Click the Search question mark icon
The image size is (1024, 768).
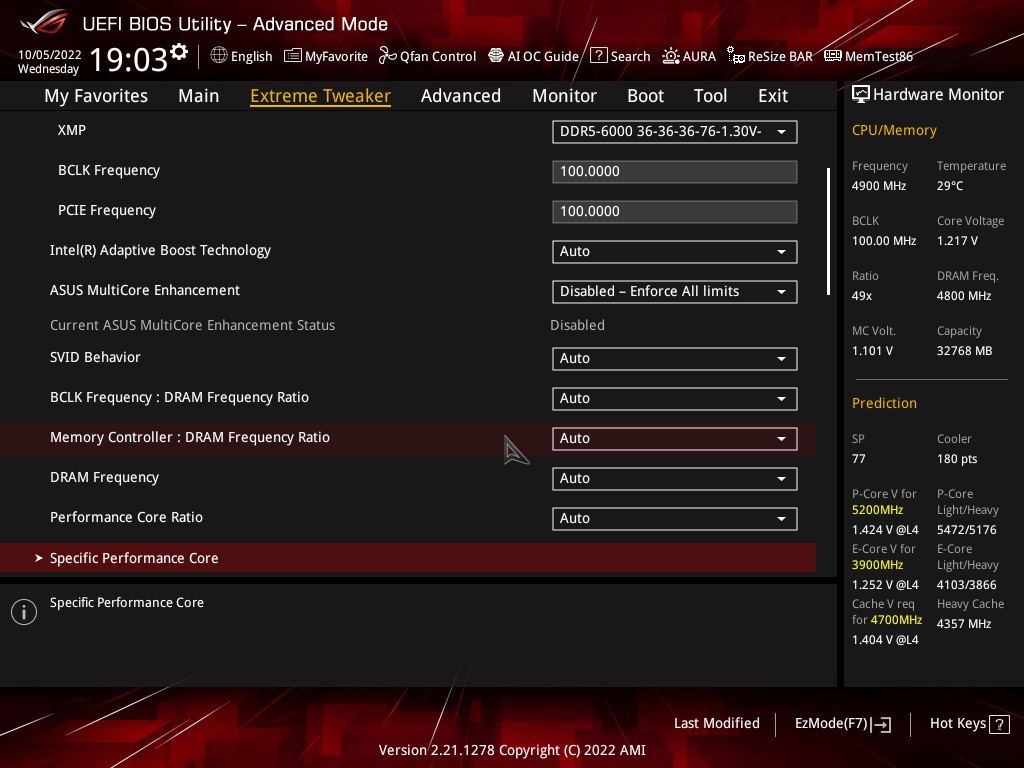(x=598, y=55)
